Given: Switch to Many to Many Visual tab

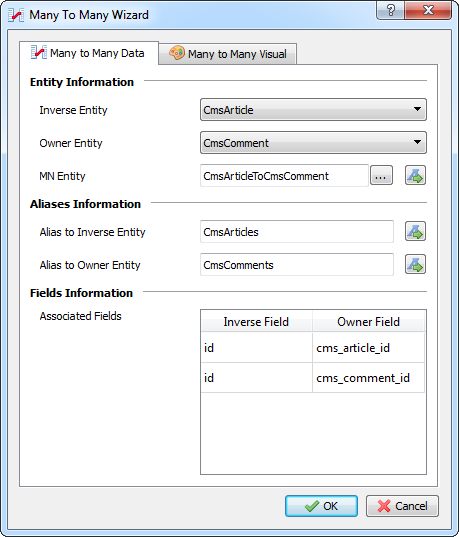Looking at the screenshot, I should pyautogui.click(x=228, y=54).
